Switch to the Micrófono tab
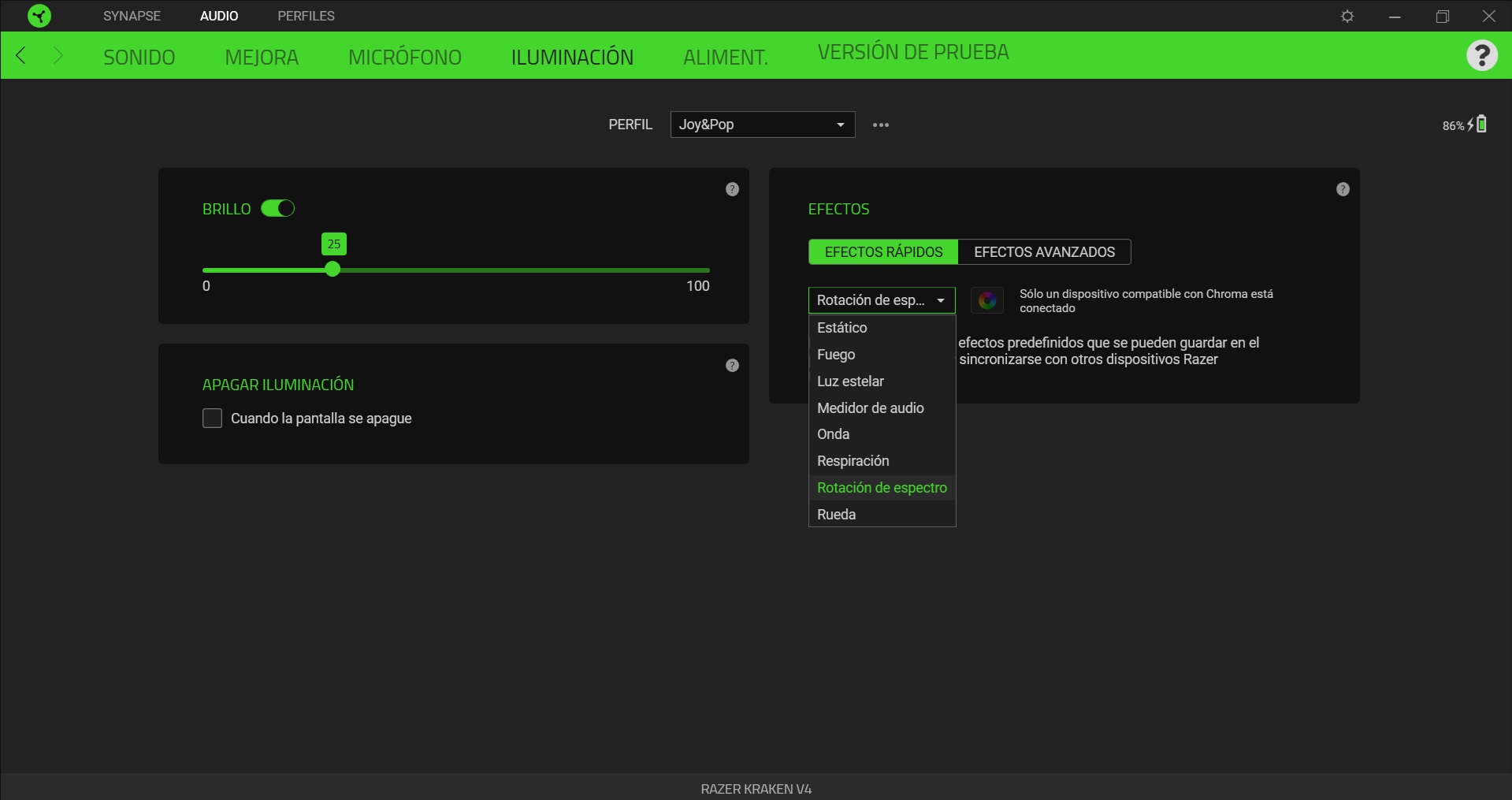 pos(404,58)
